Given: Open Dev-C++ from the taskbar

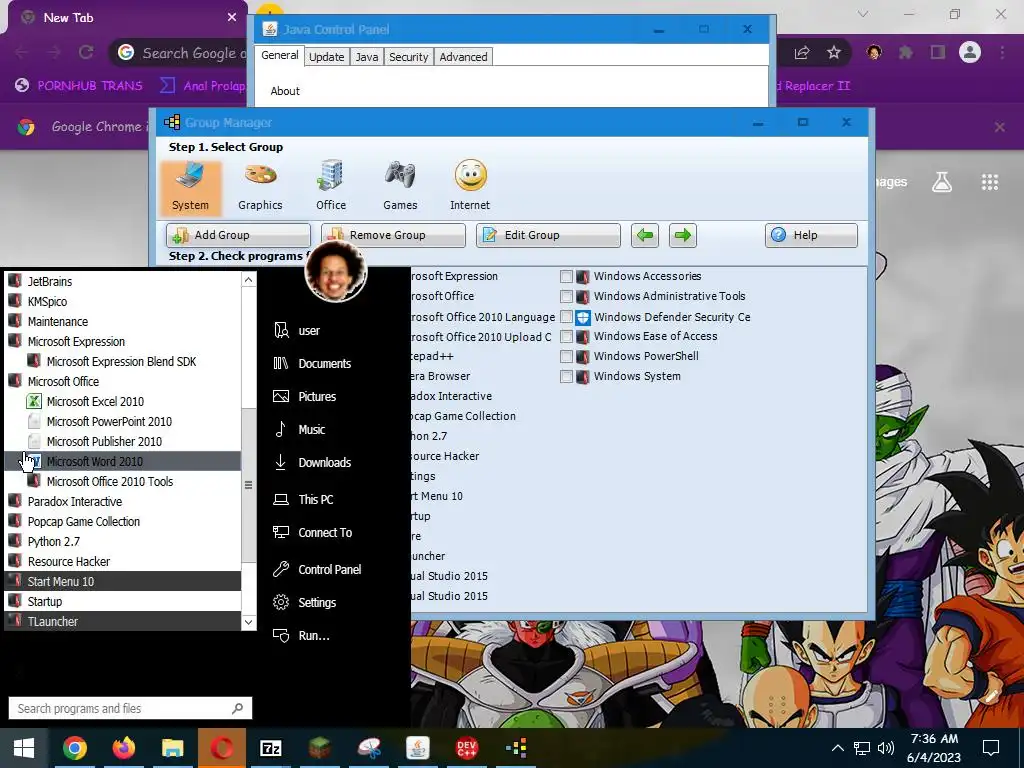Looking at the screenshot, I should 466,748.
